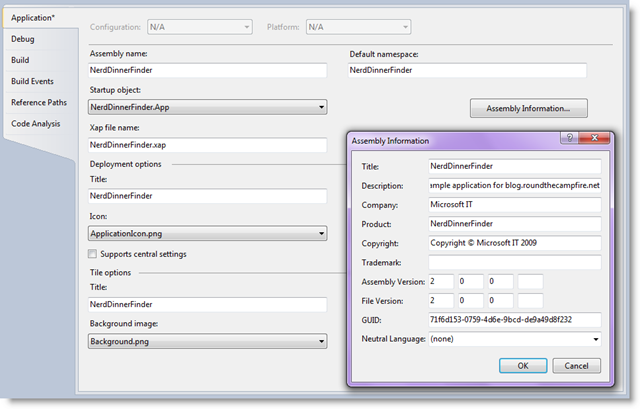Expand the Startup object combo box
640x409 pixels.
207,107
